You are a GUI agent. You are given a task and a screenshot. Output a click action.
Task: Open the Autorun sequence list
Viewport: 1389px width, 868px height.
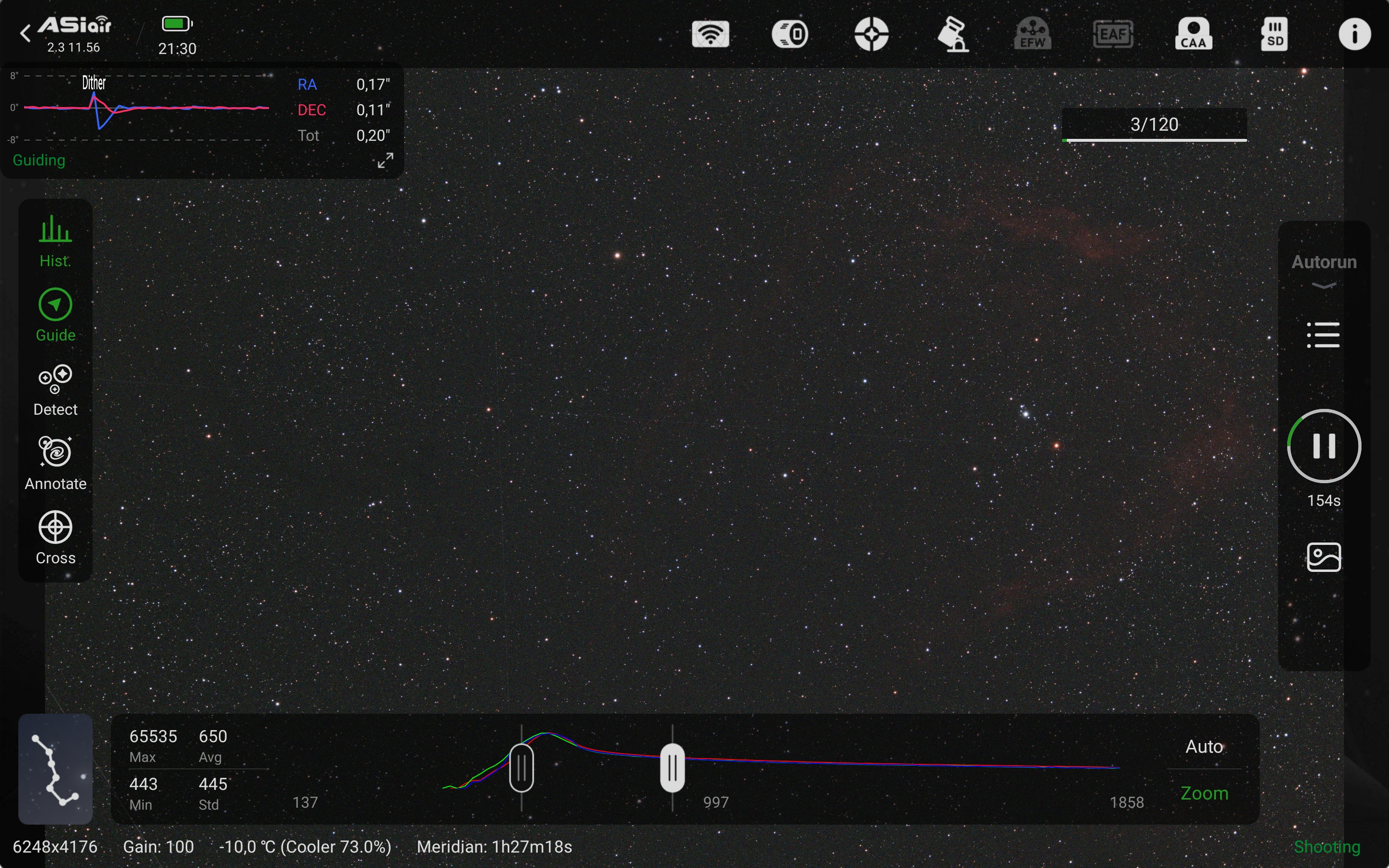[x=1323, y=335]
